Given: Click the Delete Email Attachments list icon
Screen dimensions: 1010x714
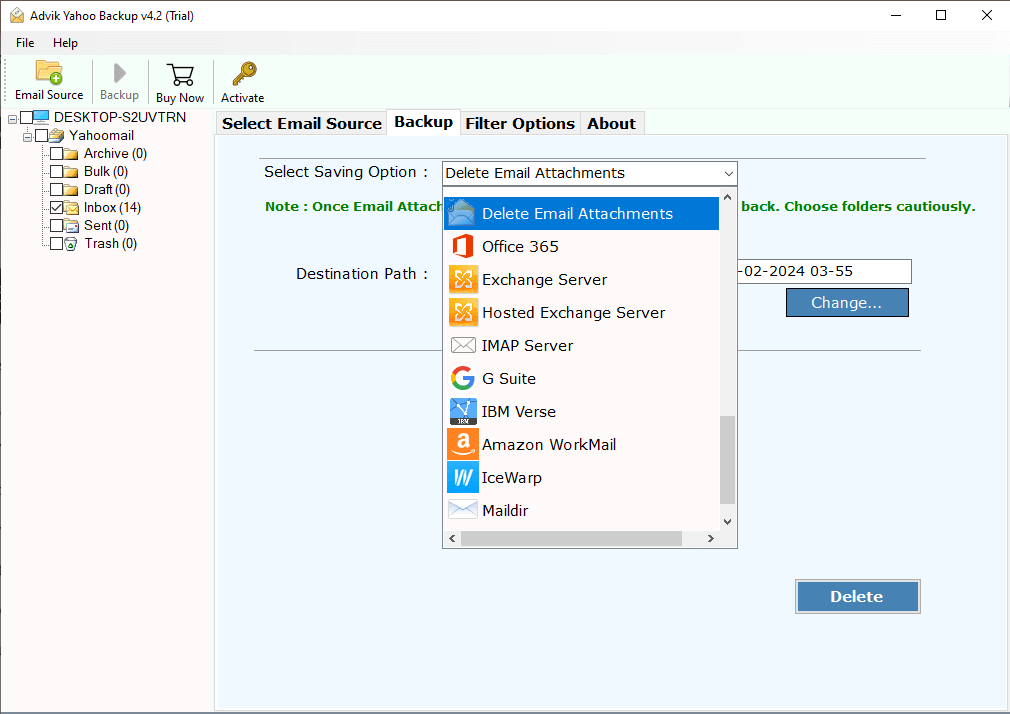Looking at the screenshot, I should tap(461, 213).
